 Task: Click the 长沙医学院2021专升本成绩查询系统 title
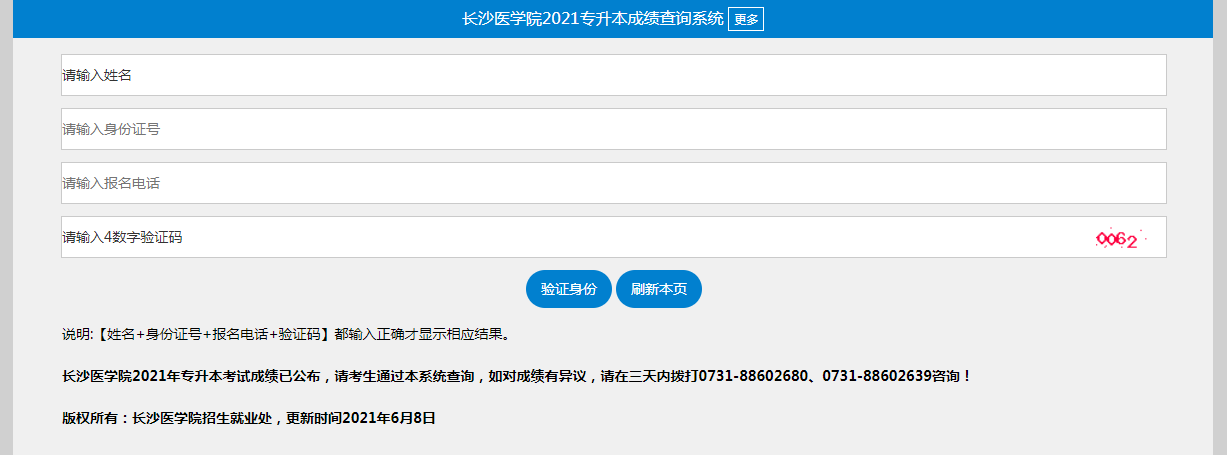point(593,19)
